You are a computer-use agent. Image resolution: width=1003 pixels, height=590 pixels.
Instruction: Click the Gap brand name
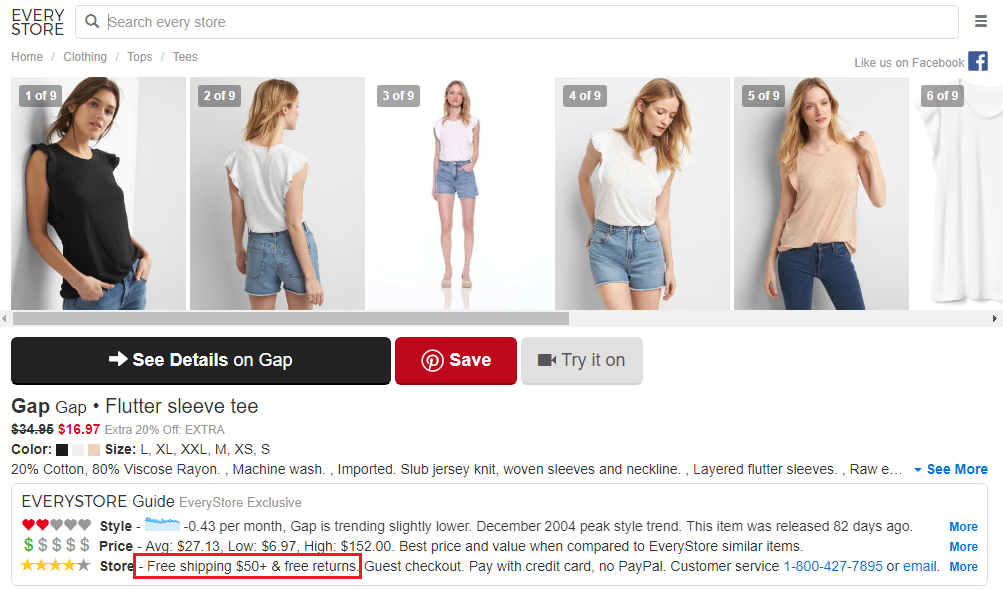click(30, 406)
